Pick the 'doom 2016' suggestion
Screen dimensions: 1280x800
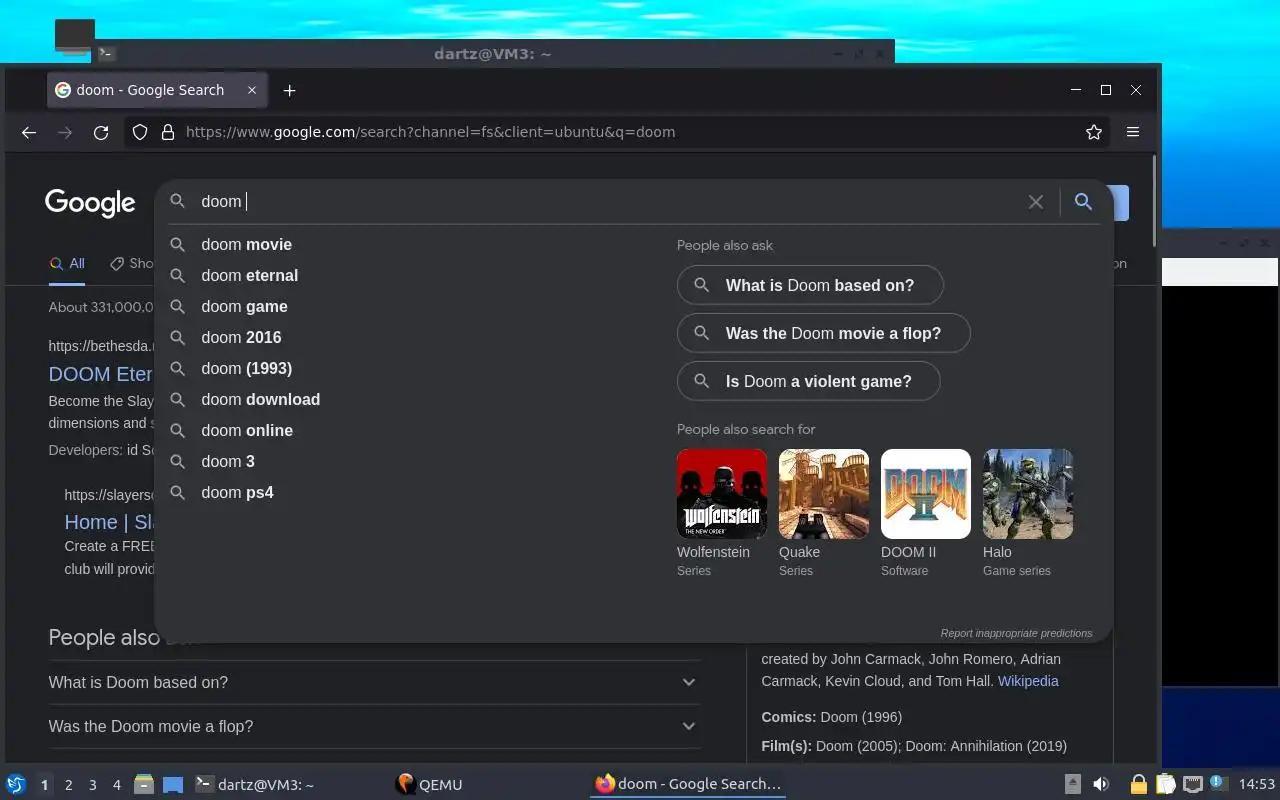pos(241,338)
